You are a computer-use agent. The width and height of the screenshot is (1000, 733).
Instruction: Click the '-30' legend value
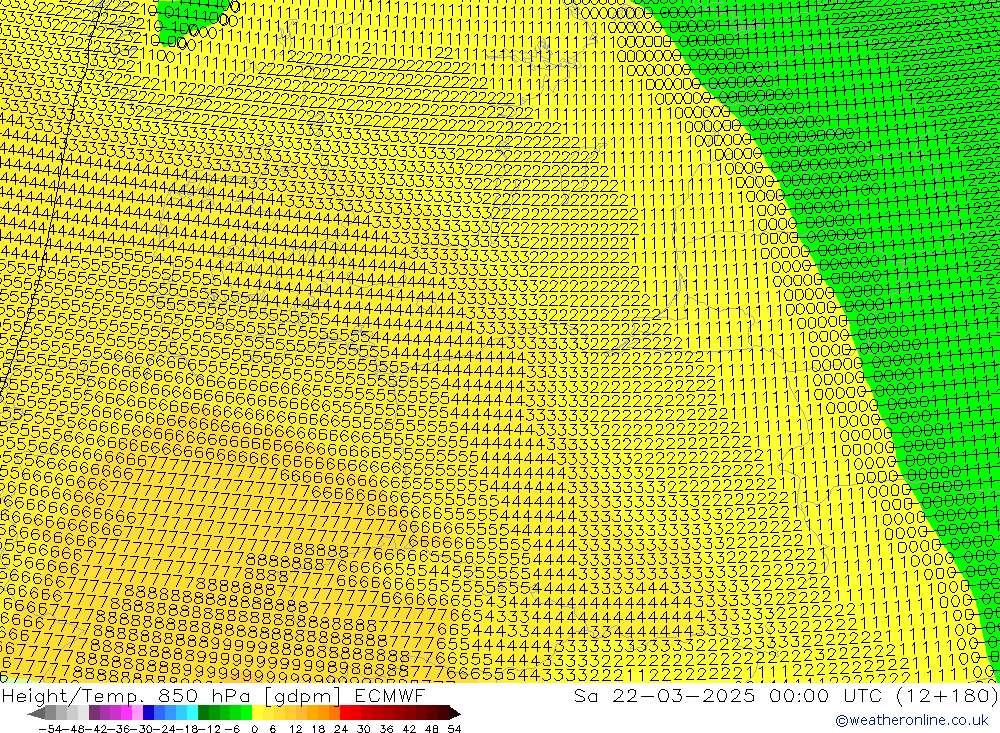[x=142, y=729]
